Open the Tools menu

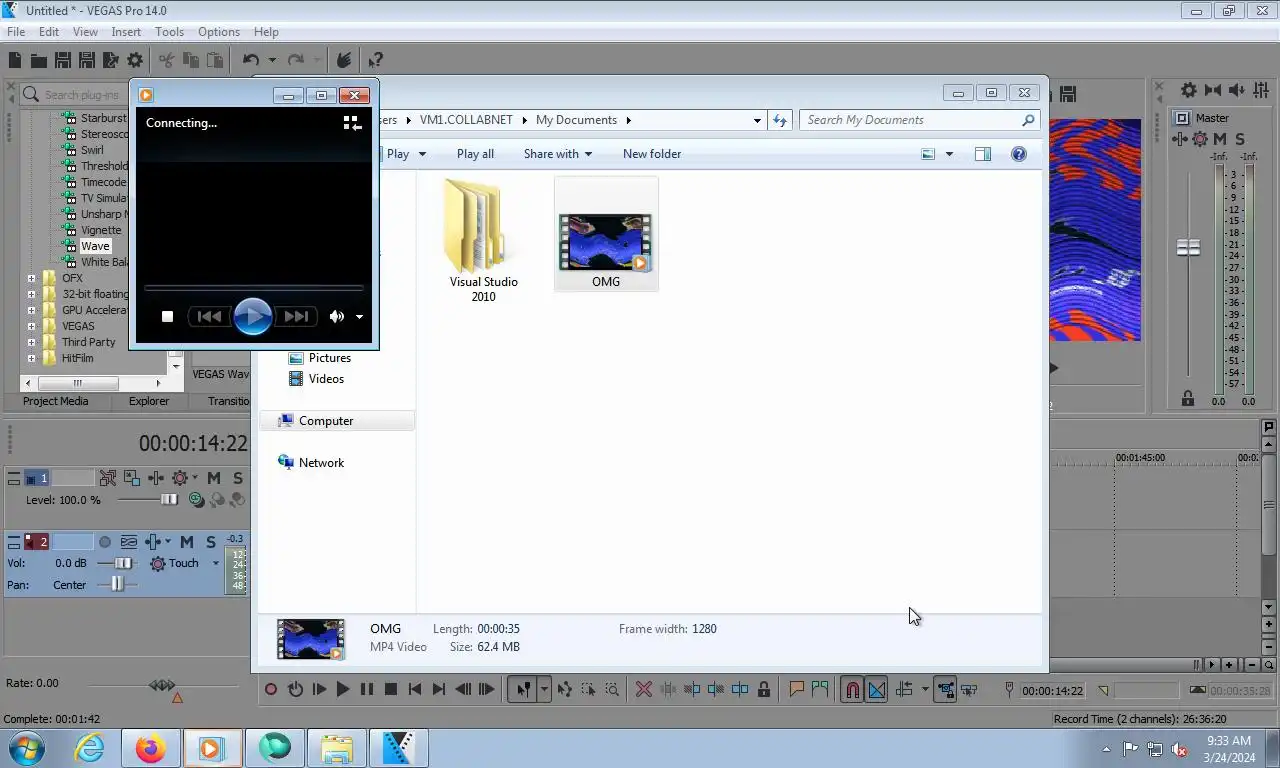[x=169, y=32]
